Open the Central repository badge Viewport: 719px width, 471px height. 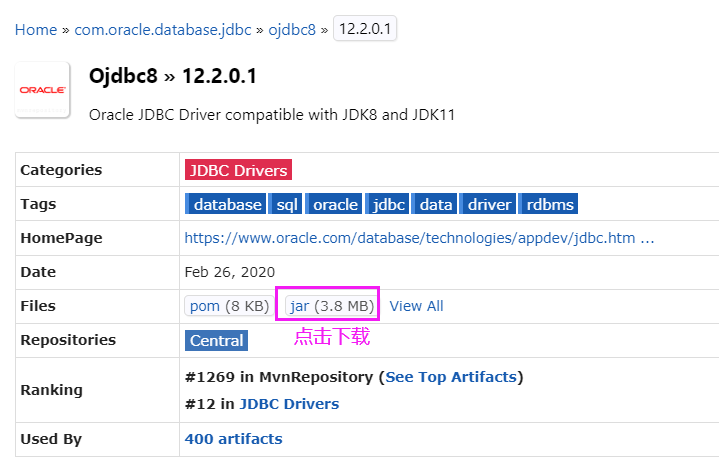pyautogui.click(x=217, y=340)
